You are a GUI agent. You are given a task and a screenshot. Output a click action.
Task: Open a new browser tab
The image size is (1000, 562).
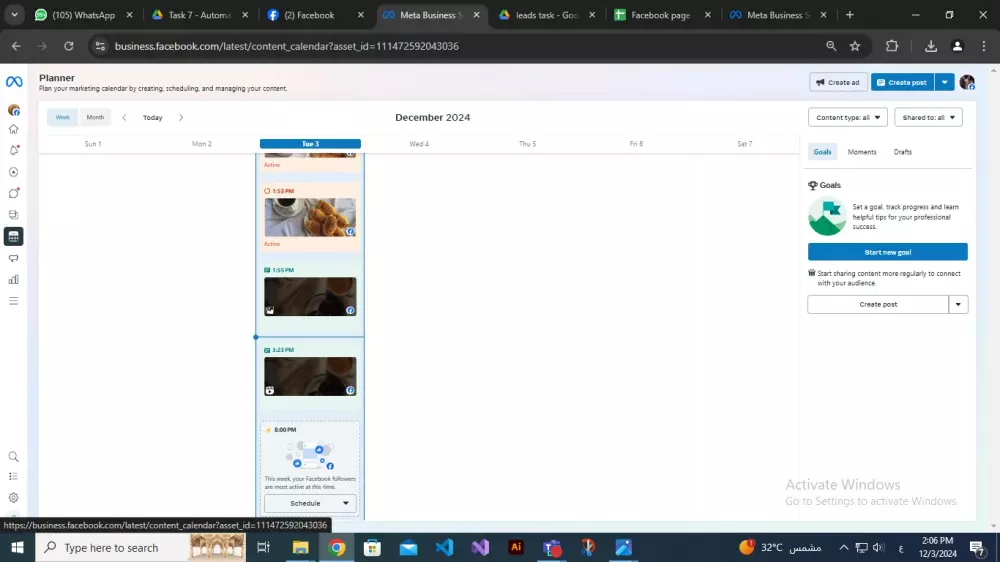[x=849, y=15]
